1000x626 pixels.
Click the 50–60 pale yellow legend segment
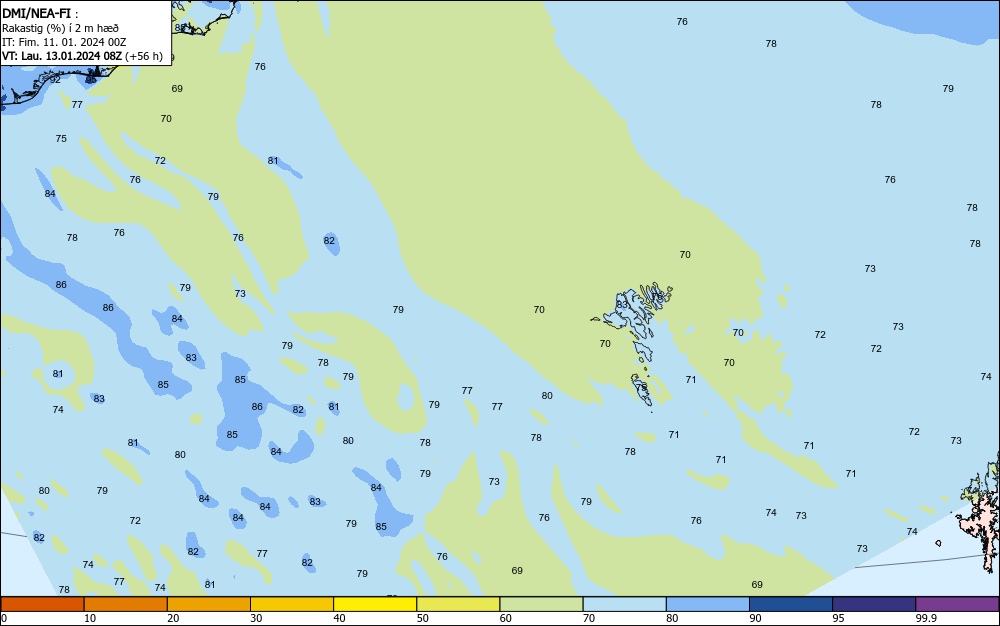(x=458, y=604)
